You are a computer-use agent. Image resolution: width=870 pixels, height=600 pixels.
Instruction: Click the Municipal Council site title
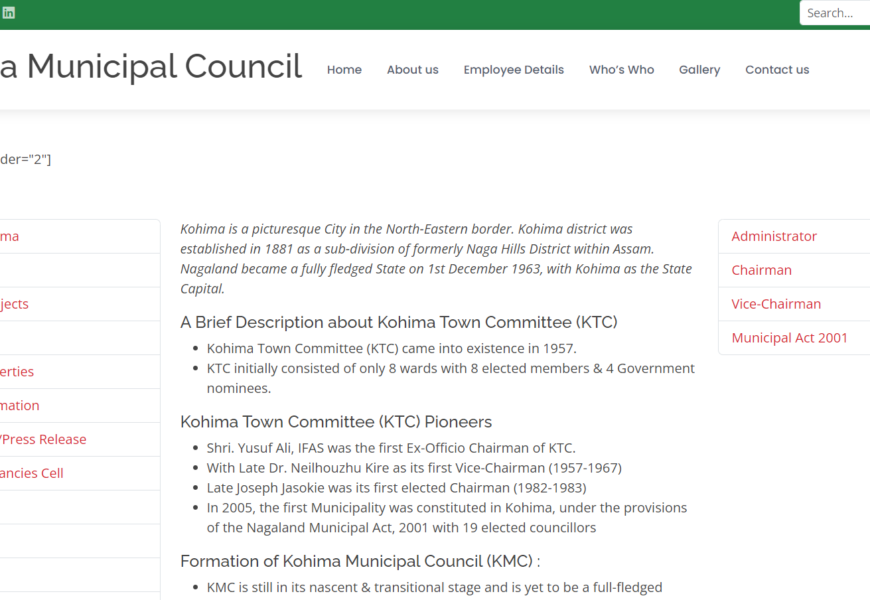point(151,66)
